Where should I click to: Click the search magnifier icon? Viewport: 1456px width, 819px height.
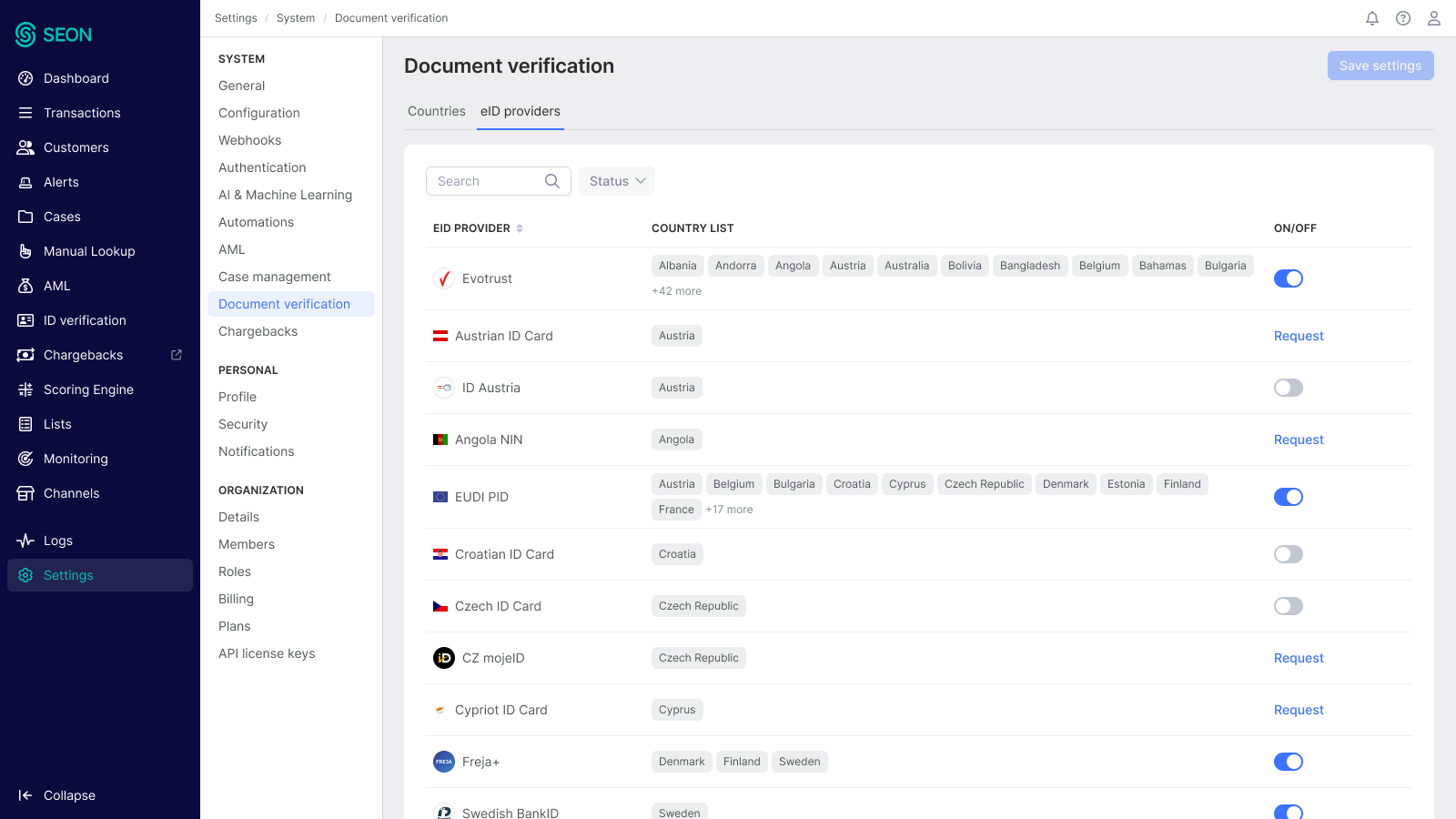pyautogui.click(x=552, y=181)
